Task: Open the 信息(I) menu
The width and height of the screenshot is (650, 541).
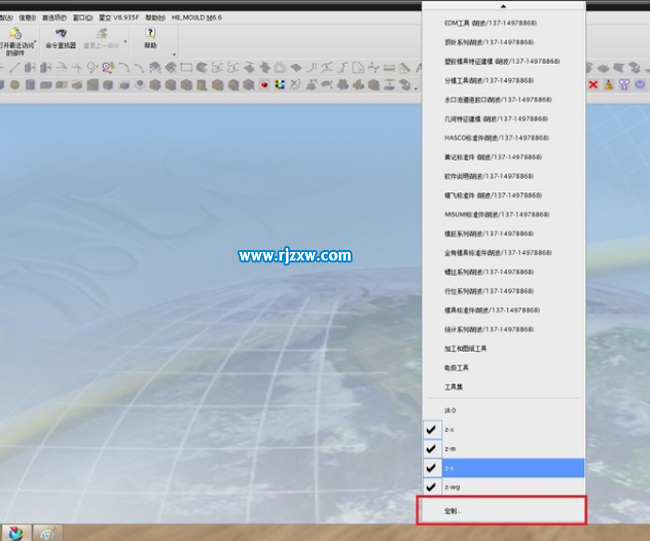Action: [x=27, y=17]
